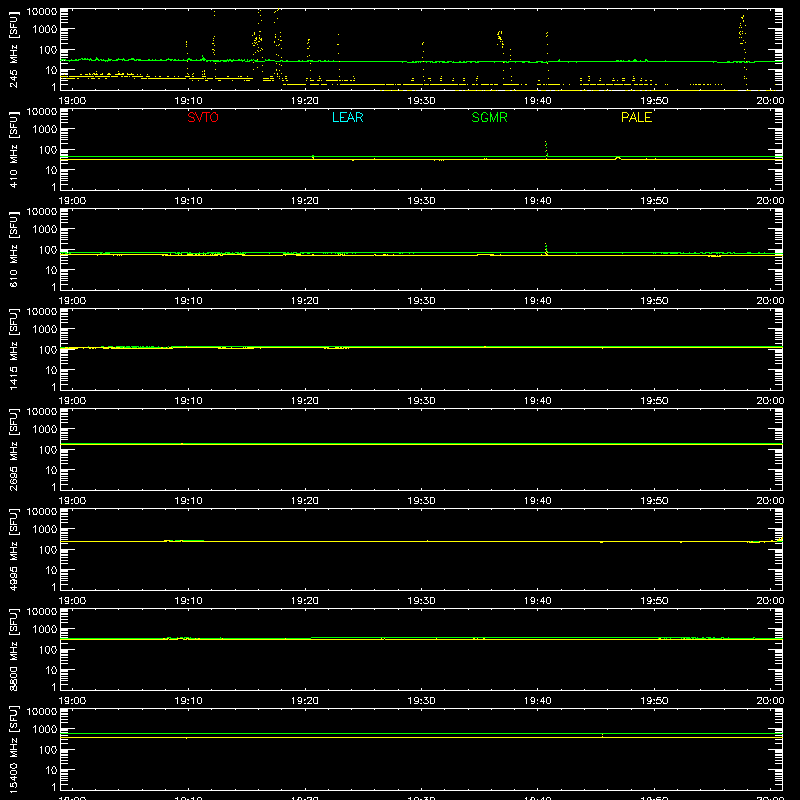Viewport: 800px width, 800px height.
Task: Click the 100 y-axis value of 2695 MHz panel
Action: pyautogui.click(x=48, y=450)
